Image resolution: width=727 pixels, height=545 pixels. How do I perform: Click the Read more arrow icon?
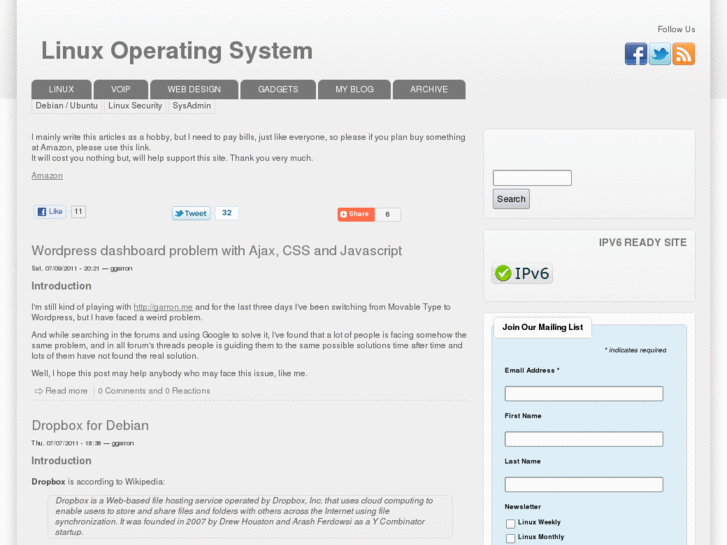[38, 391]
